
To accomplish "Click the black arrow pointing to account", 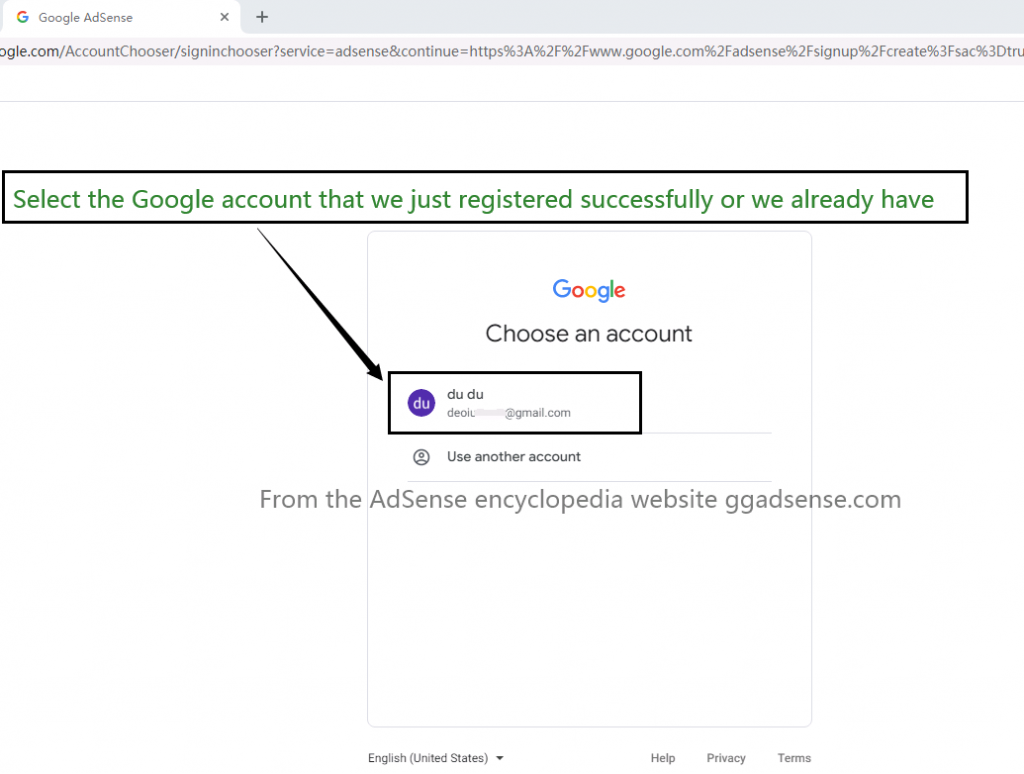I will point(320,304).
